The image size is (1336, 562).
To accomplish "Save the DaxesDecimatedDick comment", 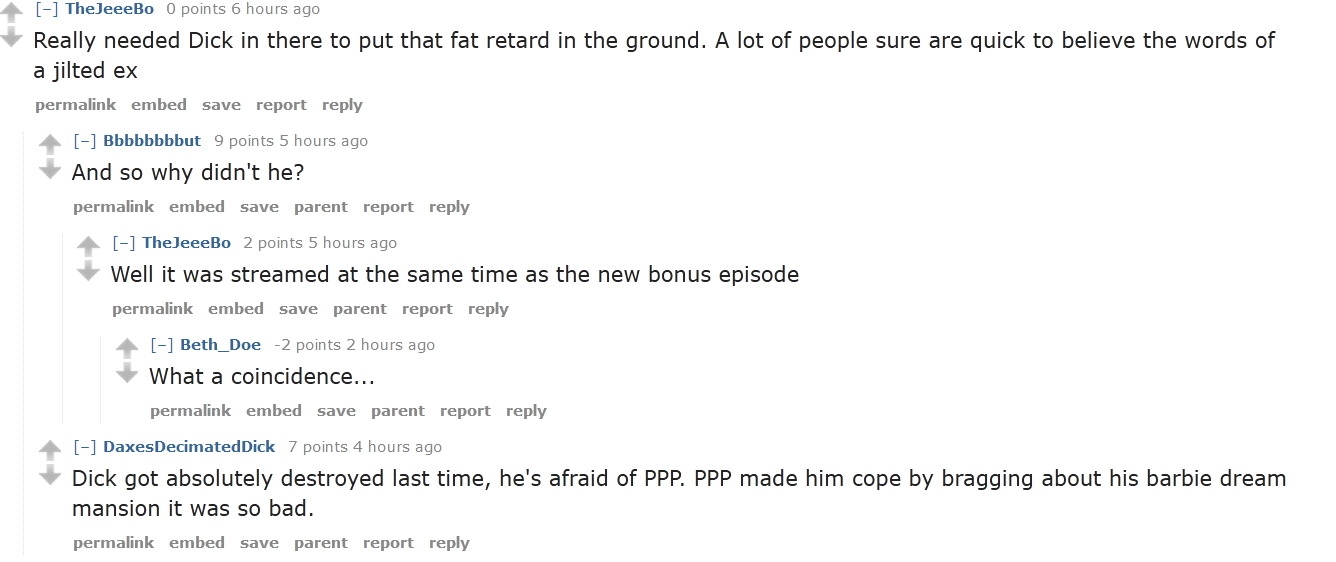I will coord(259,543).
